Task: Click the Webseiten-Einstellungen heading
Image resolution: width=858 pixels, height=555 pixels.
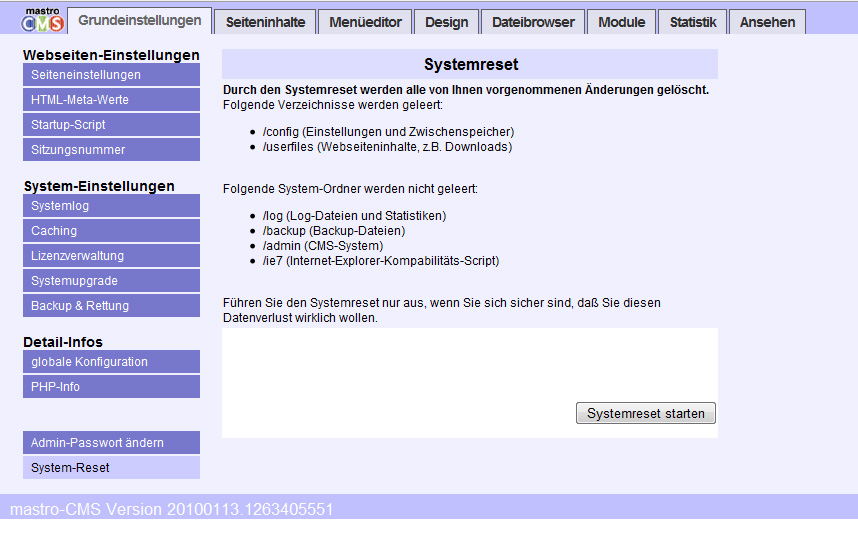Action: point(111,55)
